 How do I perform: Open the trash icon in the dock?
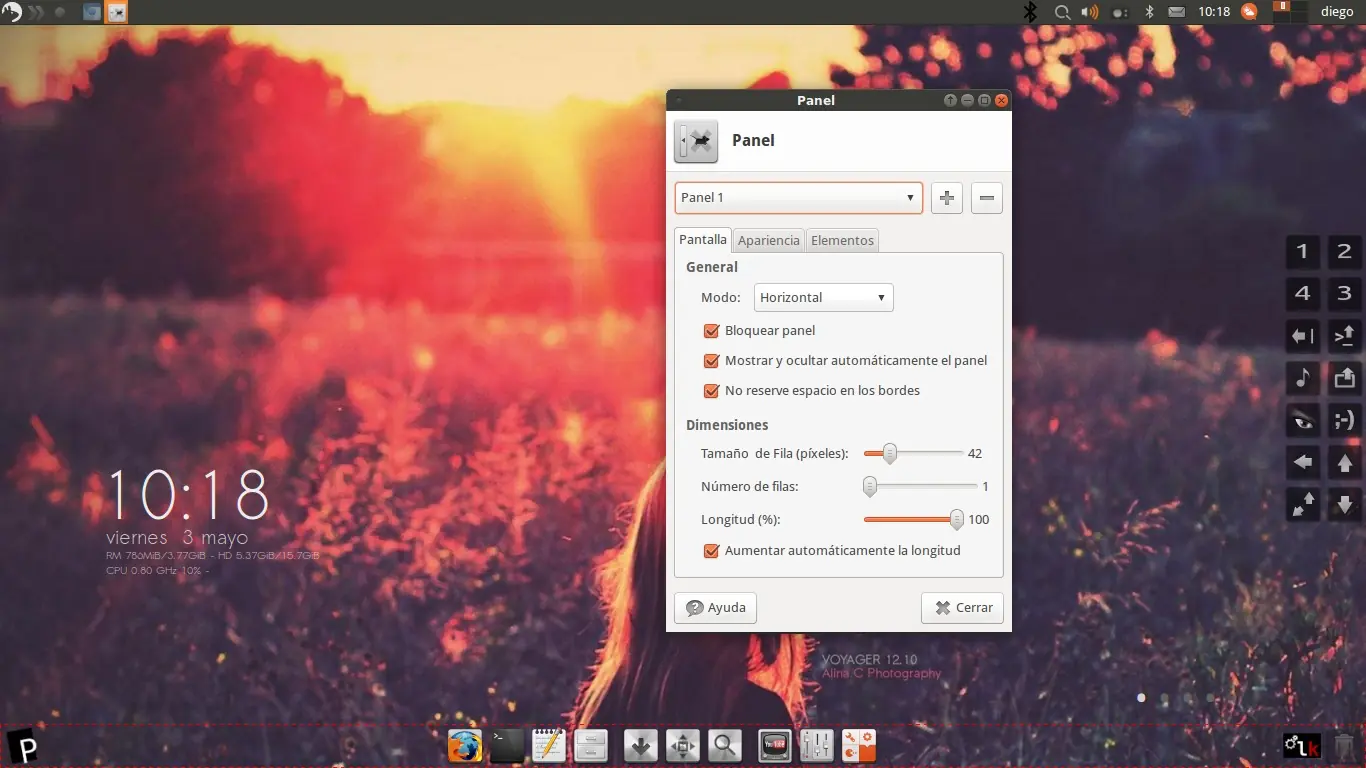[1345, 746]
